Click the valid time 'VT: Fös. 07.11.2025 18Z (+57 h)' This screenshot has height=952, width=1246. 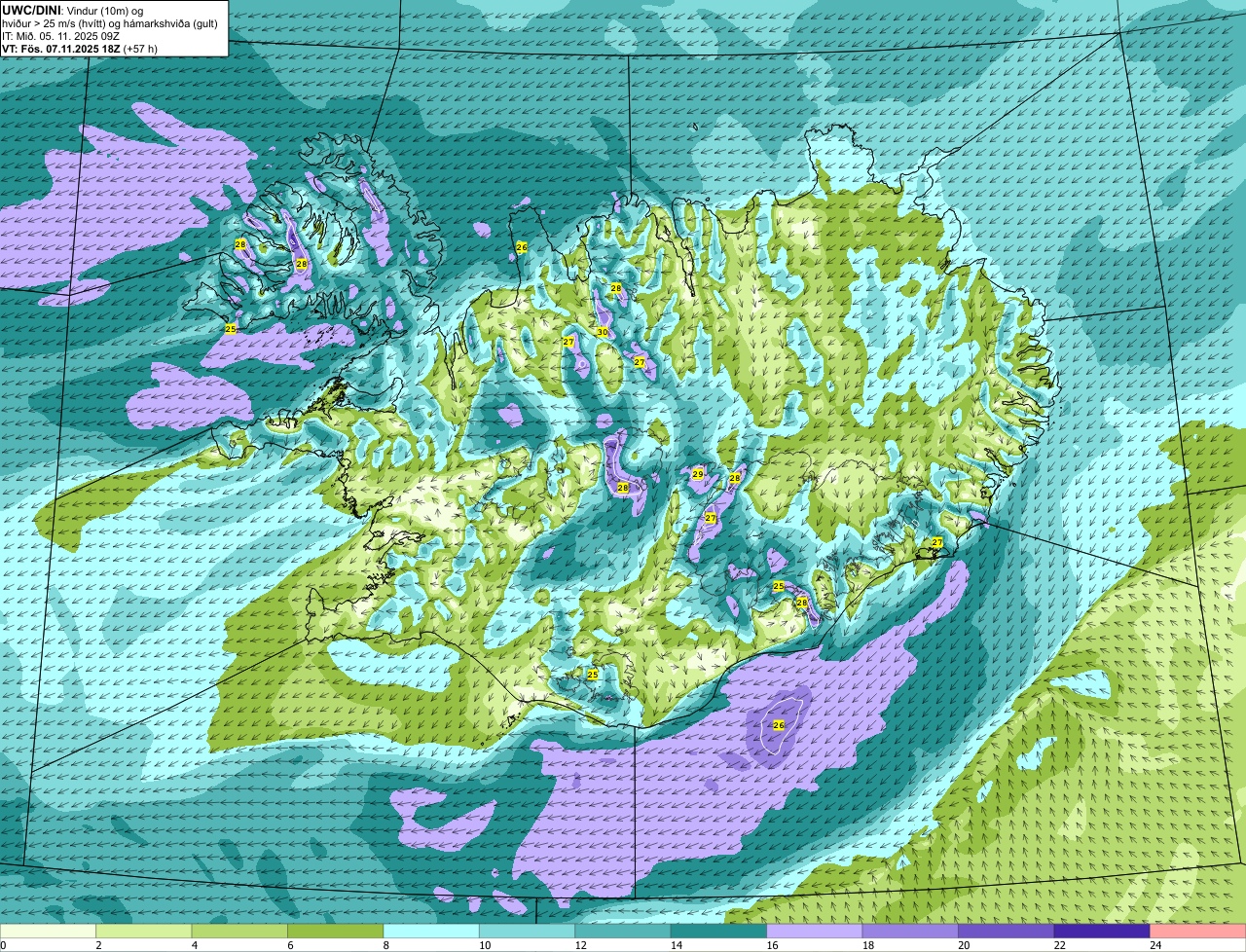pyautogui.click(x=80, y=49)
